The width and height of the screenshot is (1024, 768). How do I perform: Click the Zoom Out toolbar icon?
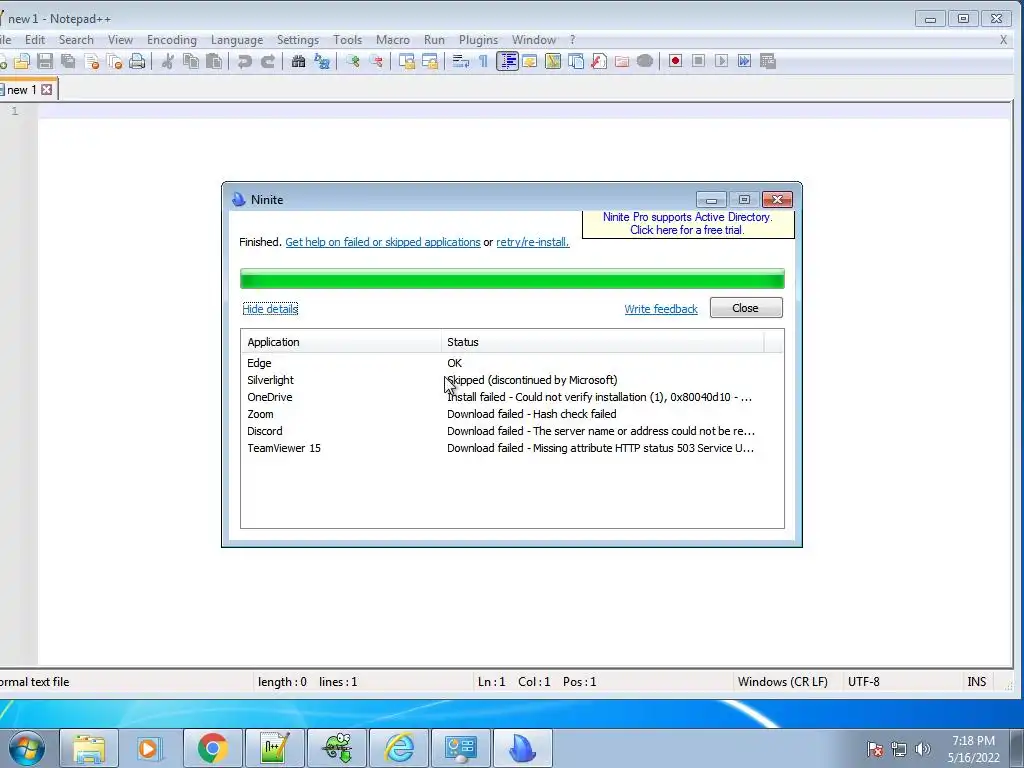(376, 61)
